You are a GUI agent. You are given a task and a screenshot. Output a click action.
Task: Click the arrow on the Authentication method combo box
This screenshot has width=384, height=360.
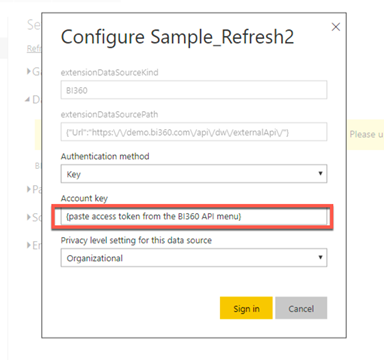coord(320,173)
